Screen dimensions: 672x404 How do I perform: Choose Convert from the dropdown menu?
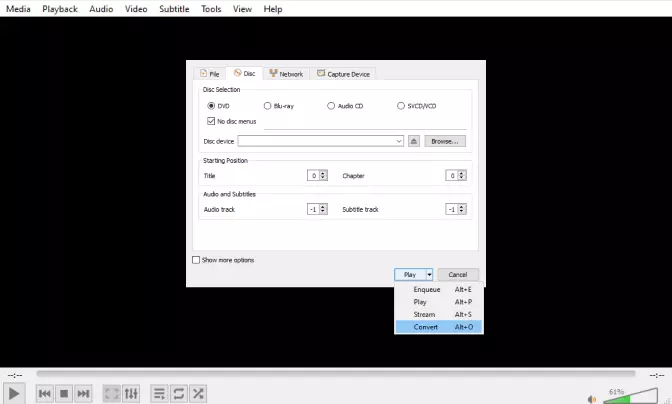(439, 327)
